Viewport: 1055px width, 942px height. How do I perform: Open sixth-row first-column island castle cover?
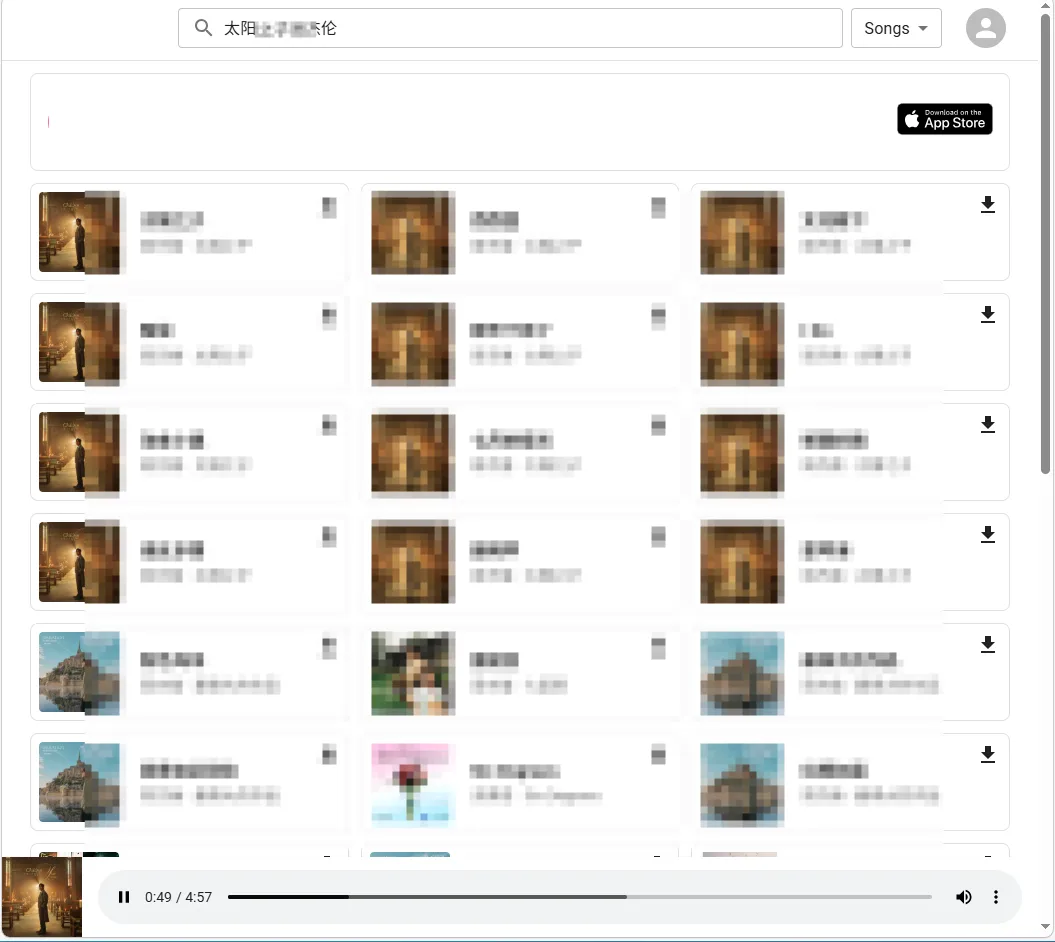(x=79, y=784)
